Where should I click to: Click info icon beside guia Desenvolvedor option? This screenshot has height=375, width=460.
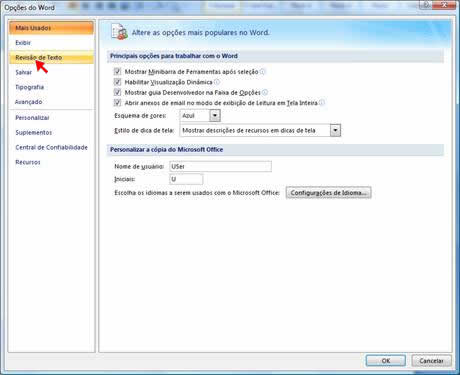(265, 92)
